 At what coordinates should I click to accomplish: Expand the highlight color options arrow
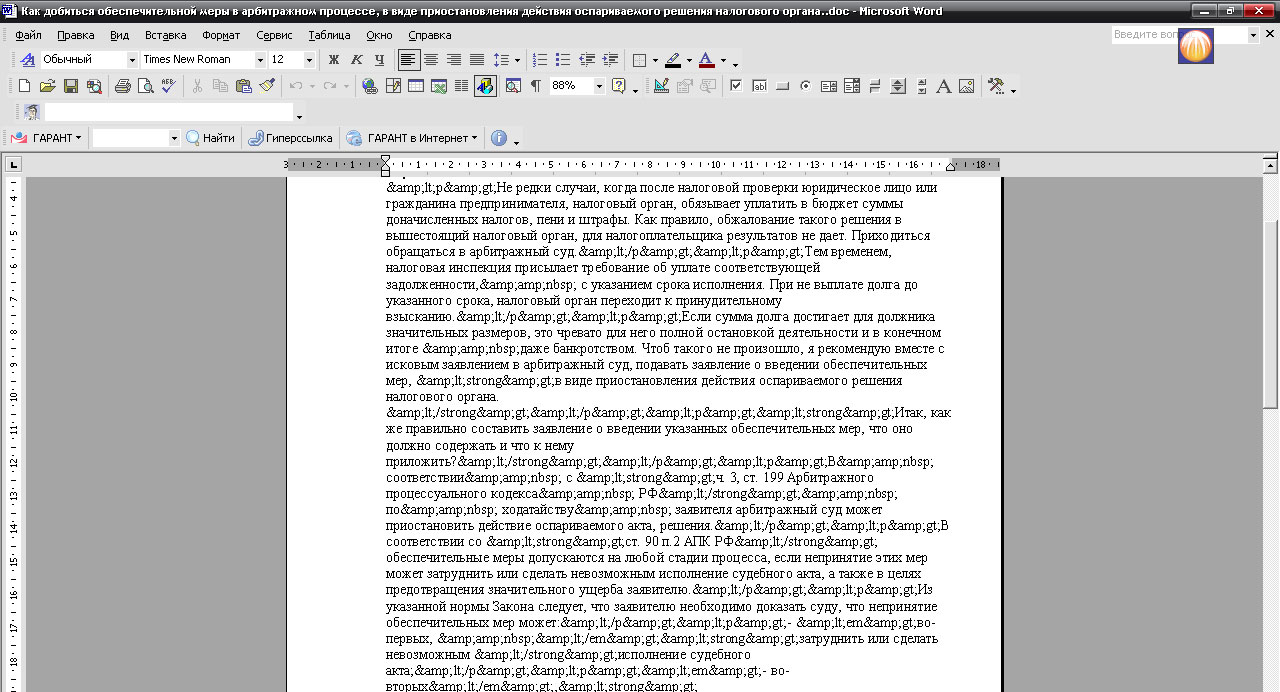(688, 60)
